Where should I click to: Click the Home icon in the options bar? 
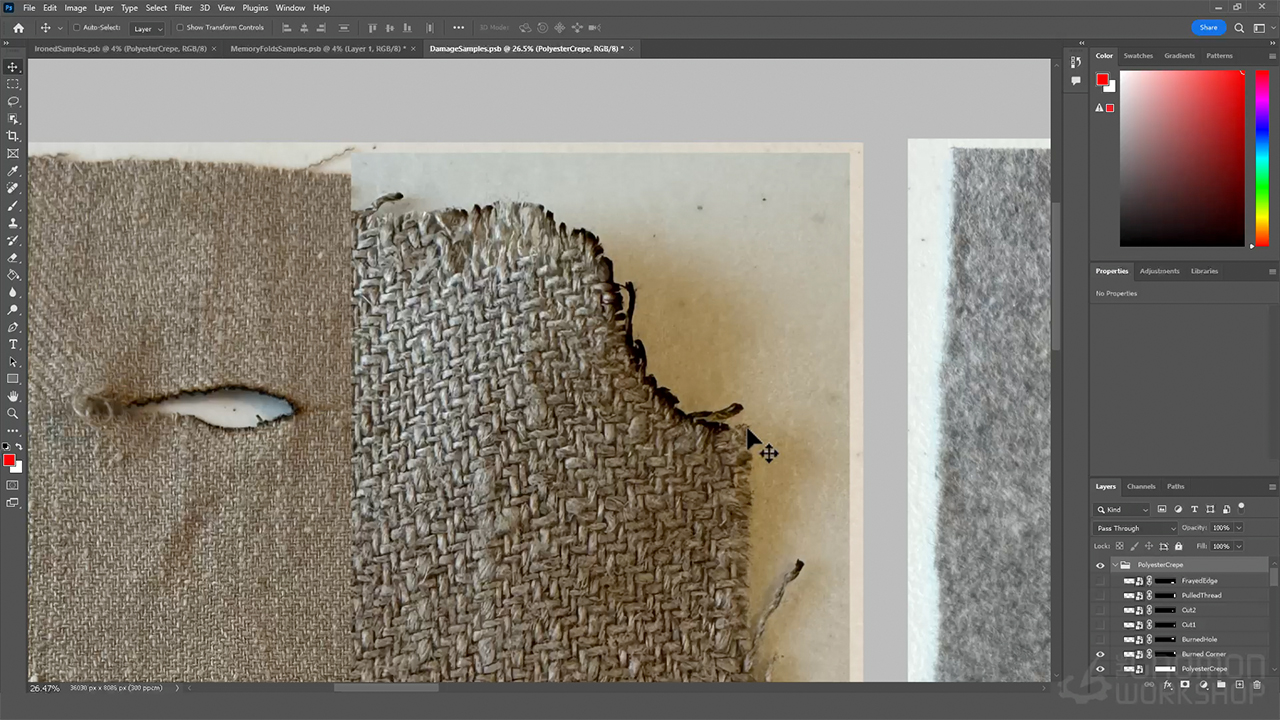tap(18, 28)
